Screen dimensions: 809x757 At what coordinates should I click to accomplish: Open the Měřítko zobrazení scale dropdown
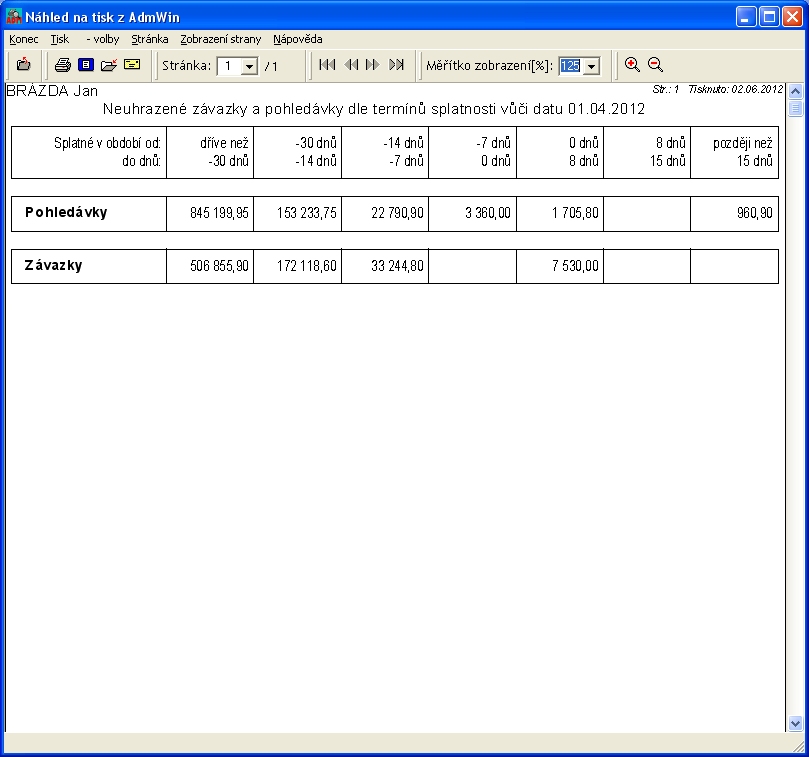coord(592,66)
